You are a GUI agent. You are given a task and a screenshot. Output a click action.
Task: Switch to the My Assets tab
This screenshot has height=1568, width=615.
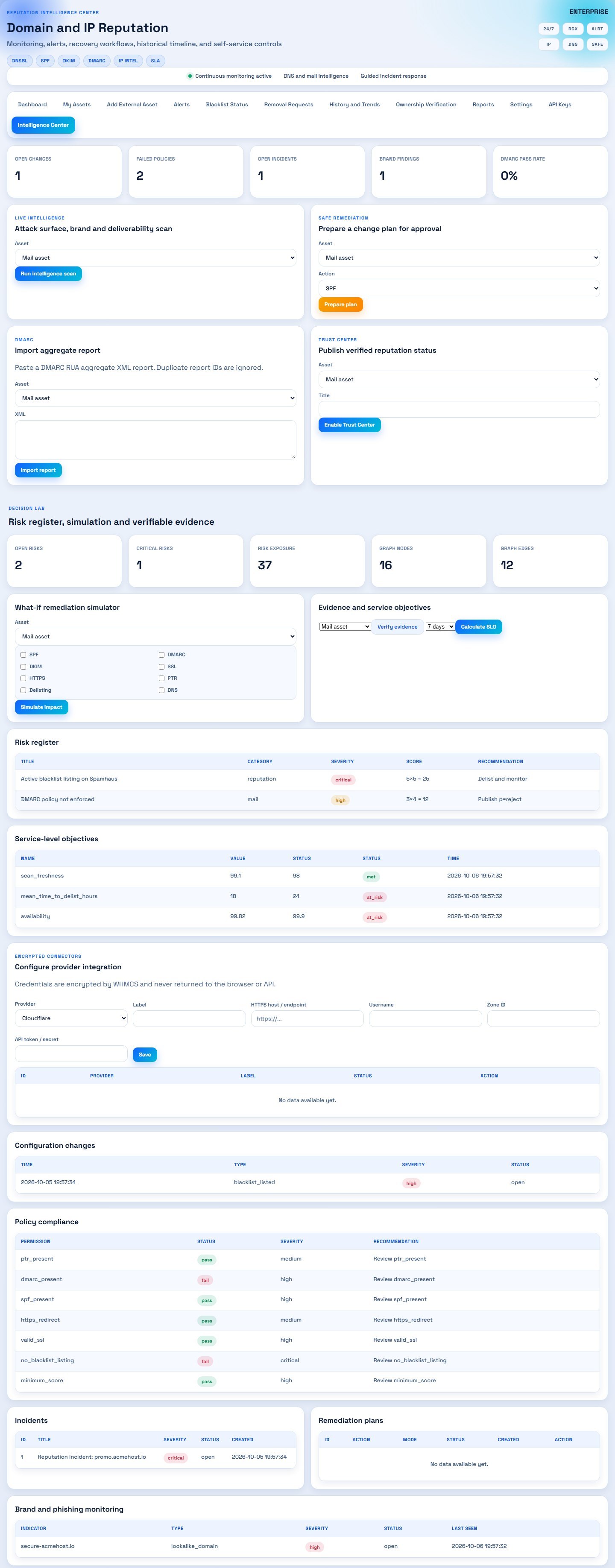pos(77,105)
